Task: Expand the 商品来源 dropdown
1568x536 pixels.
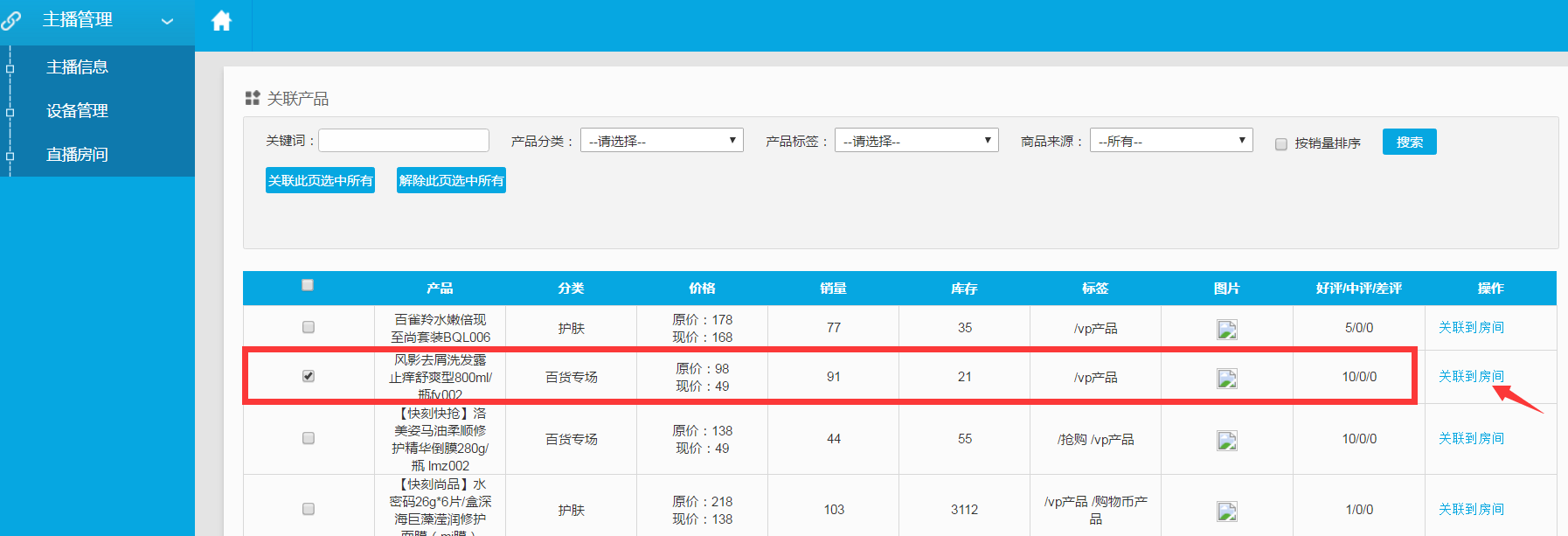Action: 1170,141
